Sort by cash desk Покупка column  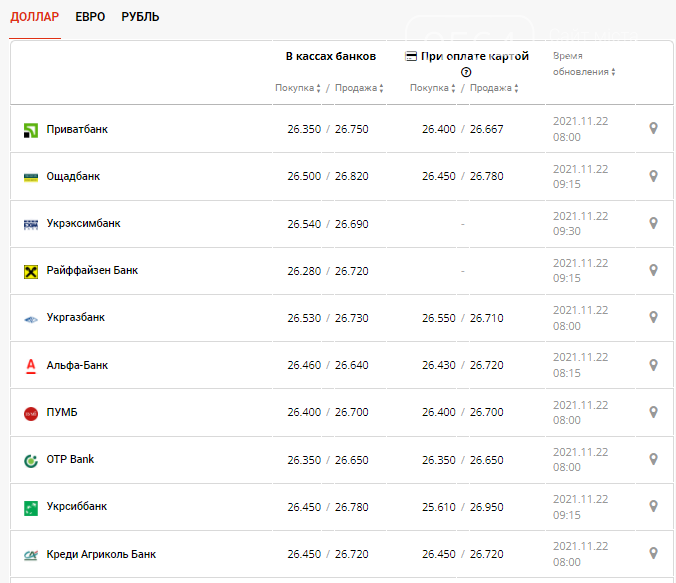click(x=298, y=88)
